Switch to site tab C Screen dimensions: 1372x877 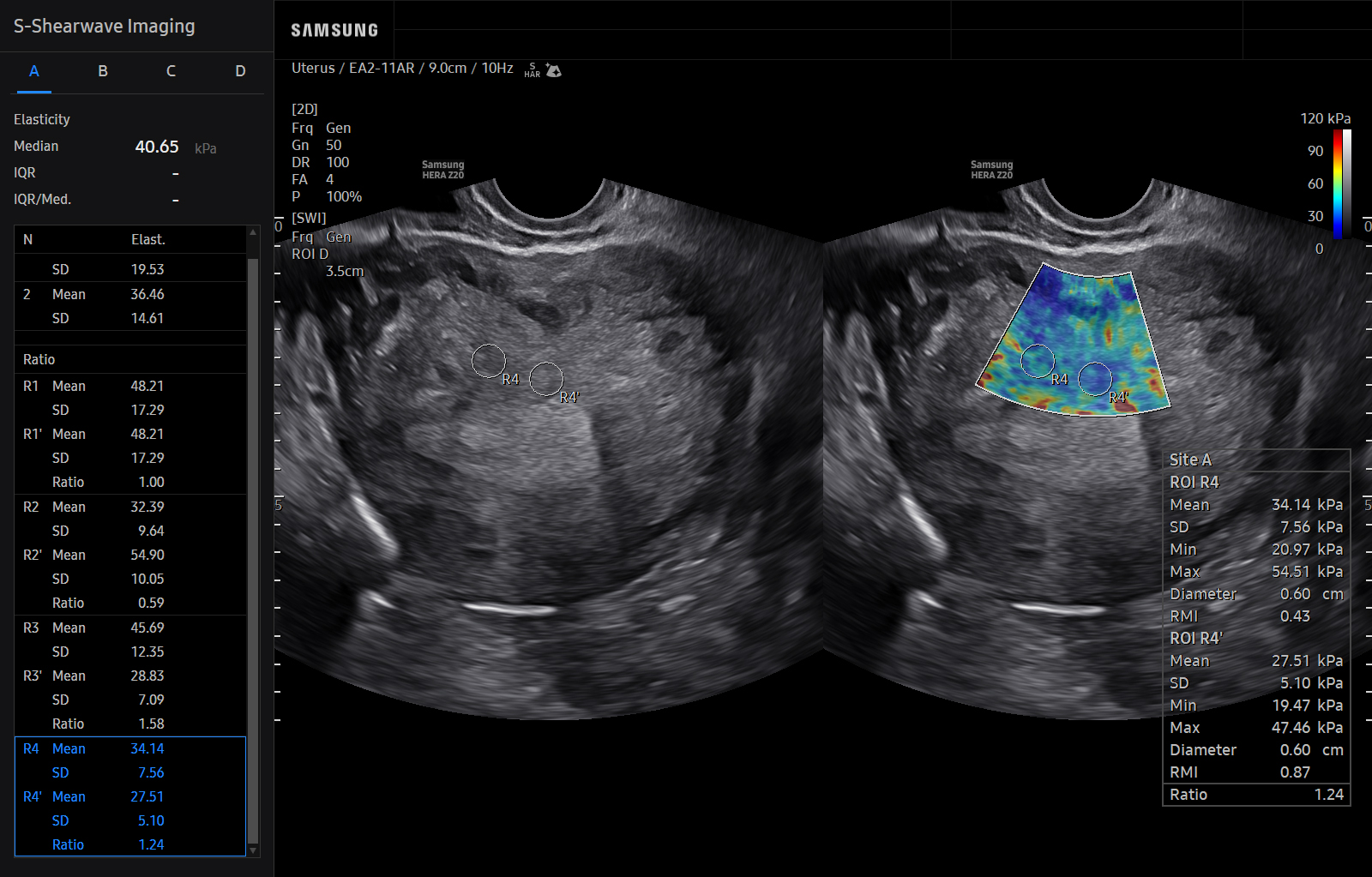(171, 71)
